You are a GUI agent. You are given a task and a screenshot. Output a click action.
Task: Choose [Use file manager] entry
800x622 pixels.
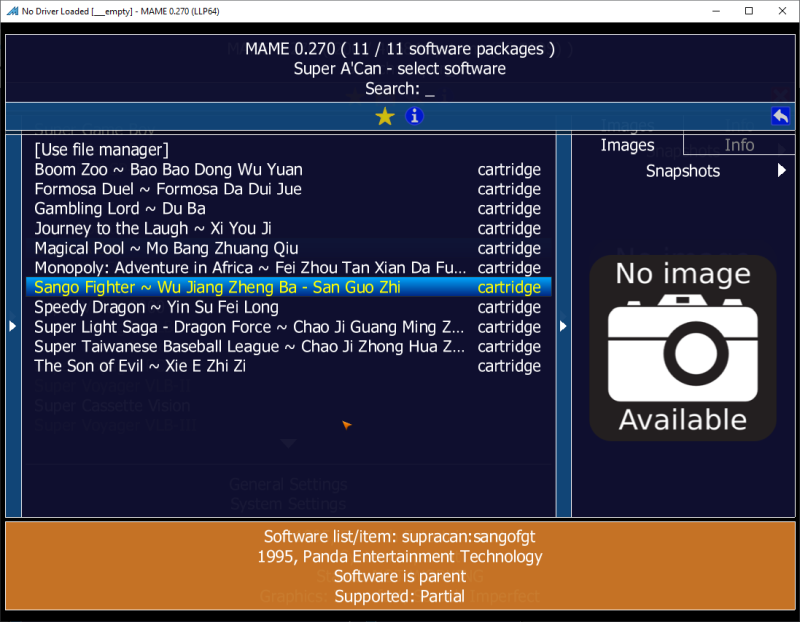pyautogui.click(x=288, y=150)
